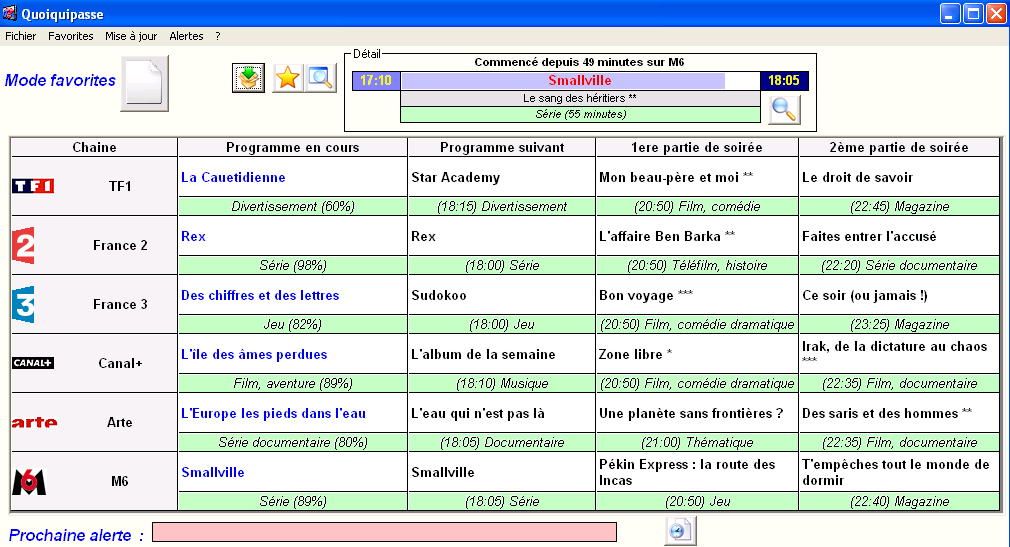Click the (21:00) Thématique cell

pyautogui.click(x=697, y=442)
